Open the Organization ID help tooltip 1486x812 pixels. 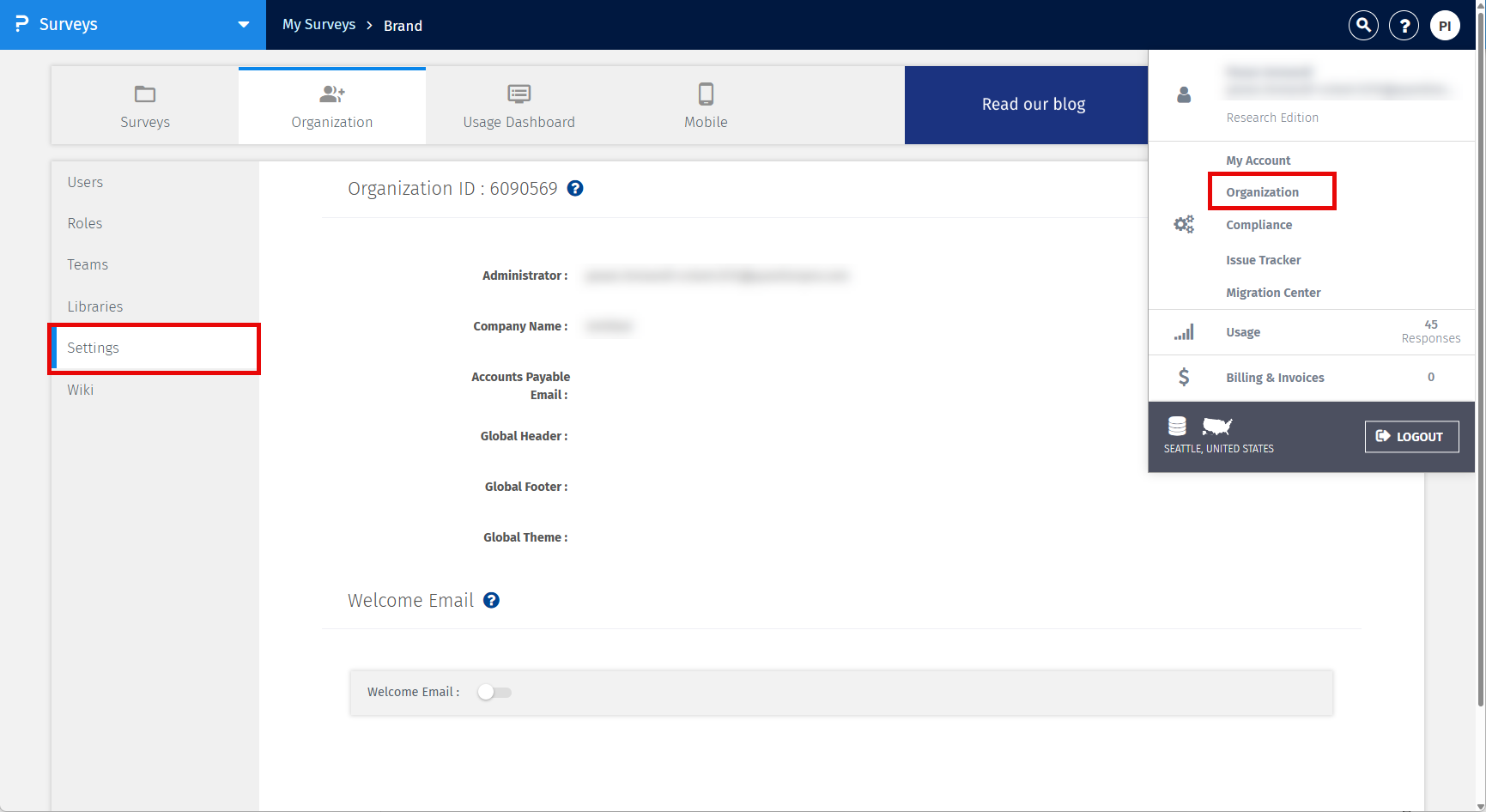[x=574, y=188]
